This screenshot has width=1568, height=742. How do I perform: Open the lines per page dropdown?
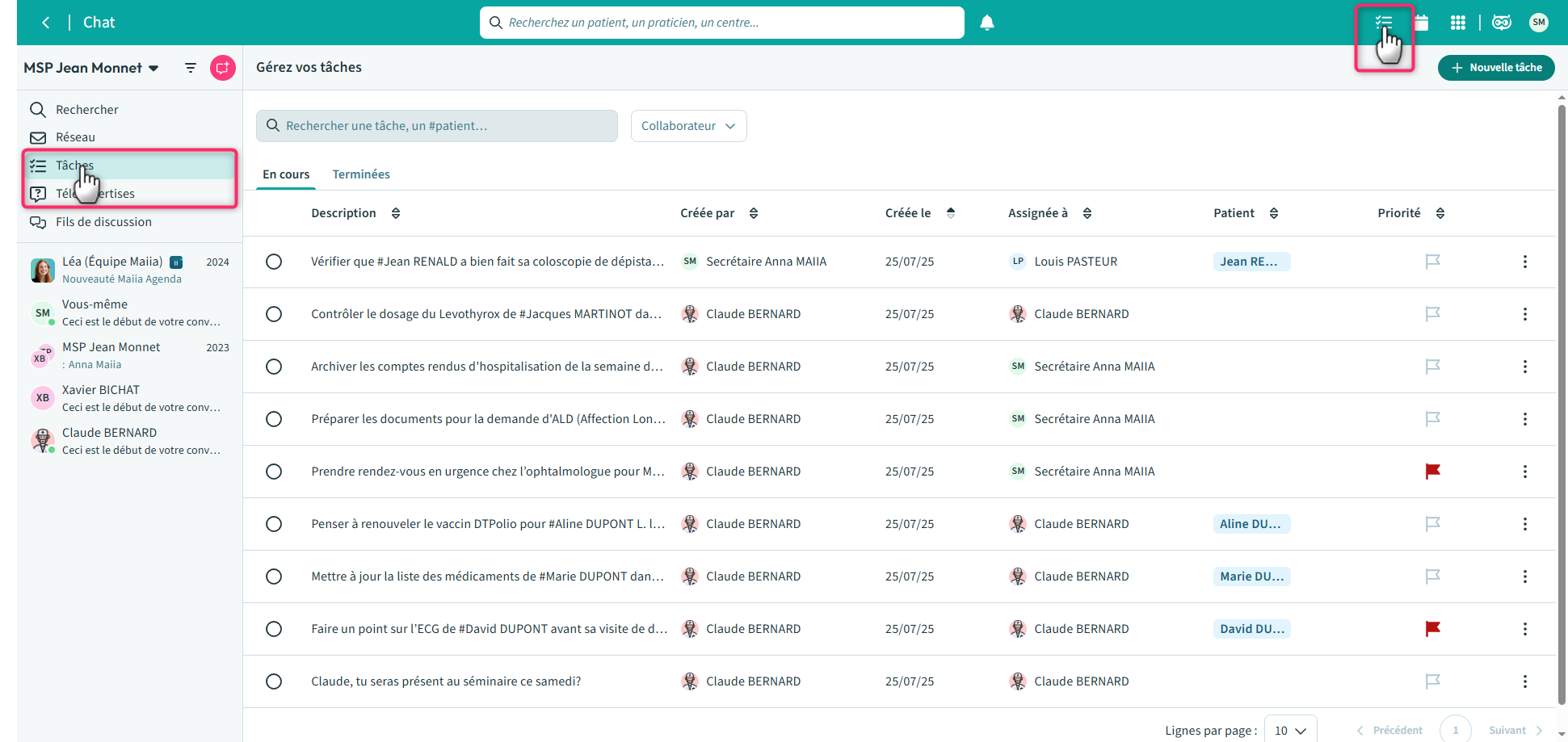point(1289,730)
